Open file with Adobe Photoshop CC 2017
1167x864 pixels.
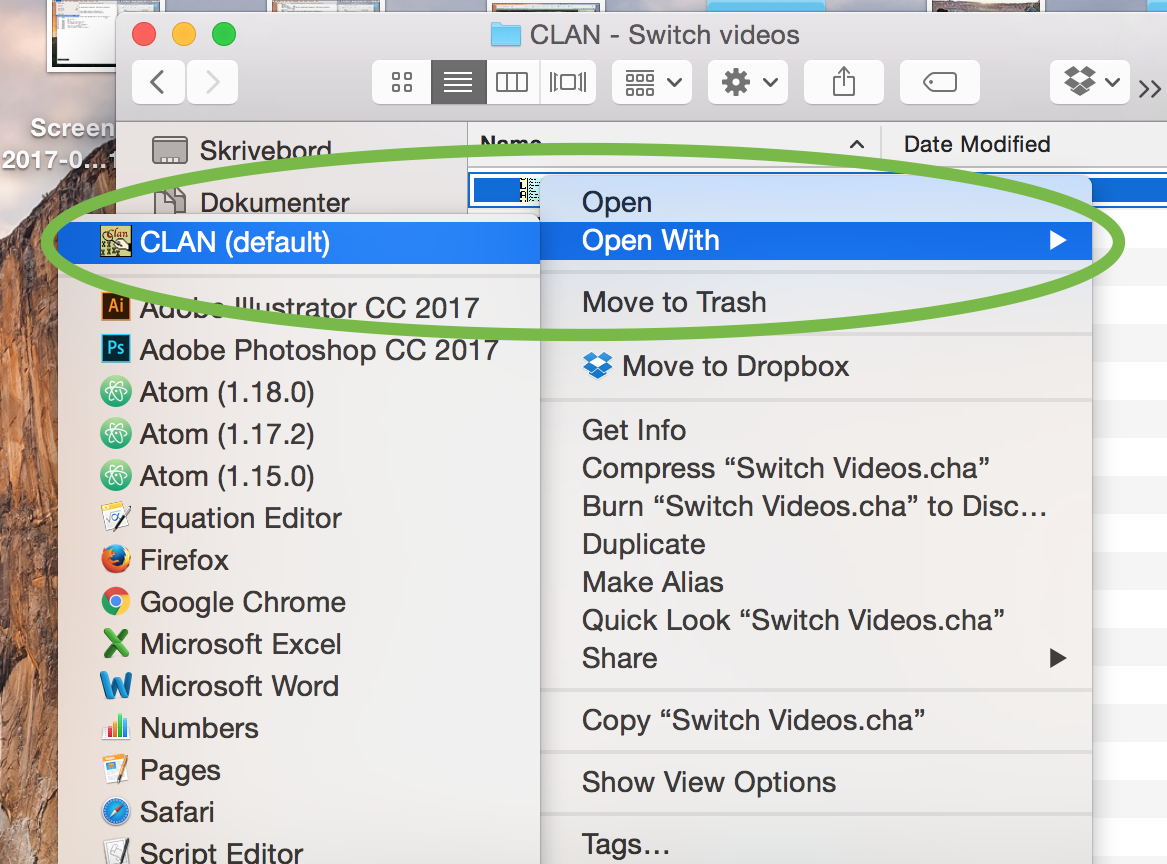299,350
